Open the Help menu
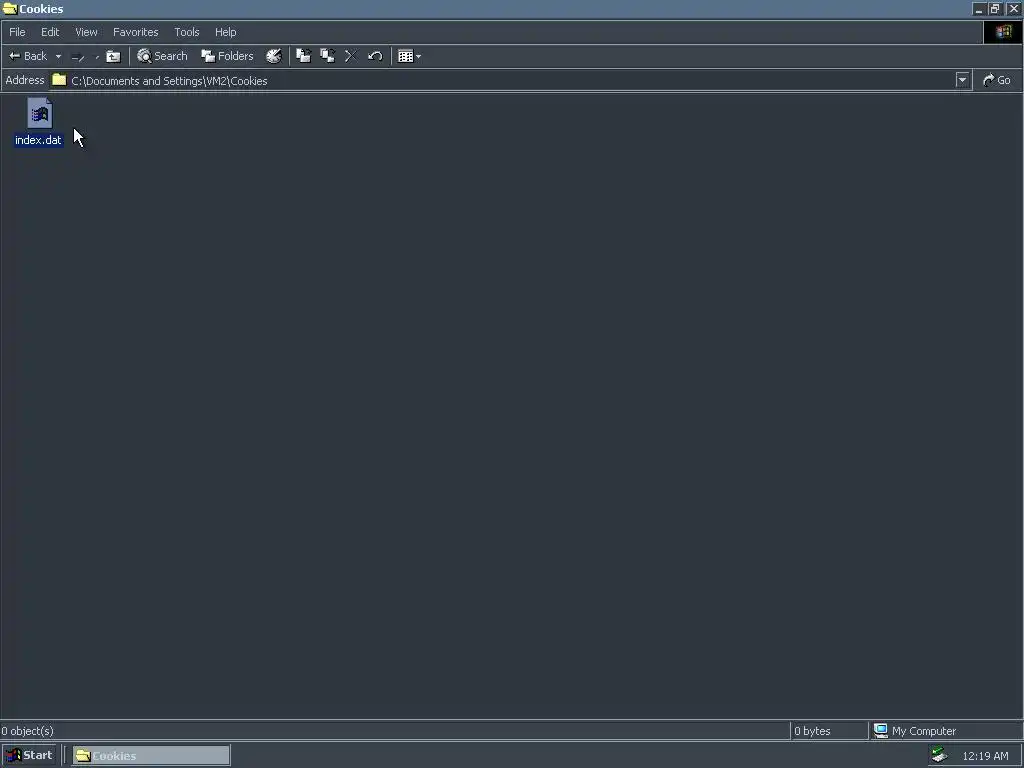1024x768 pixels. click(225, 32)
